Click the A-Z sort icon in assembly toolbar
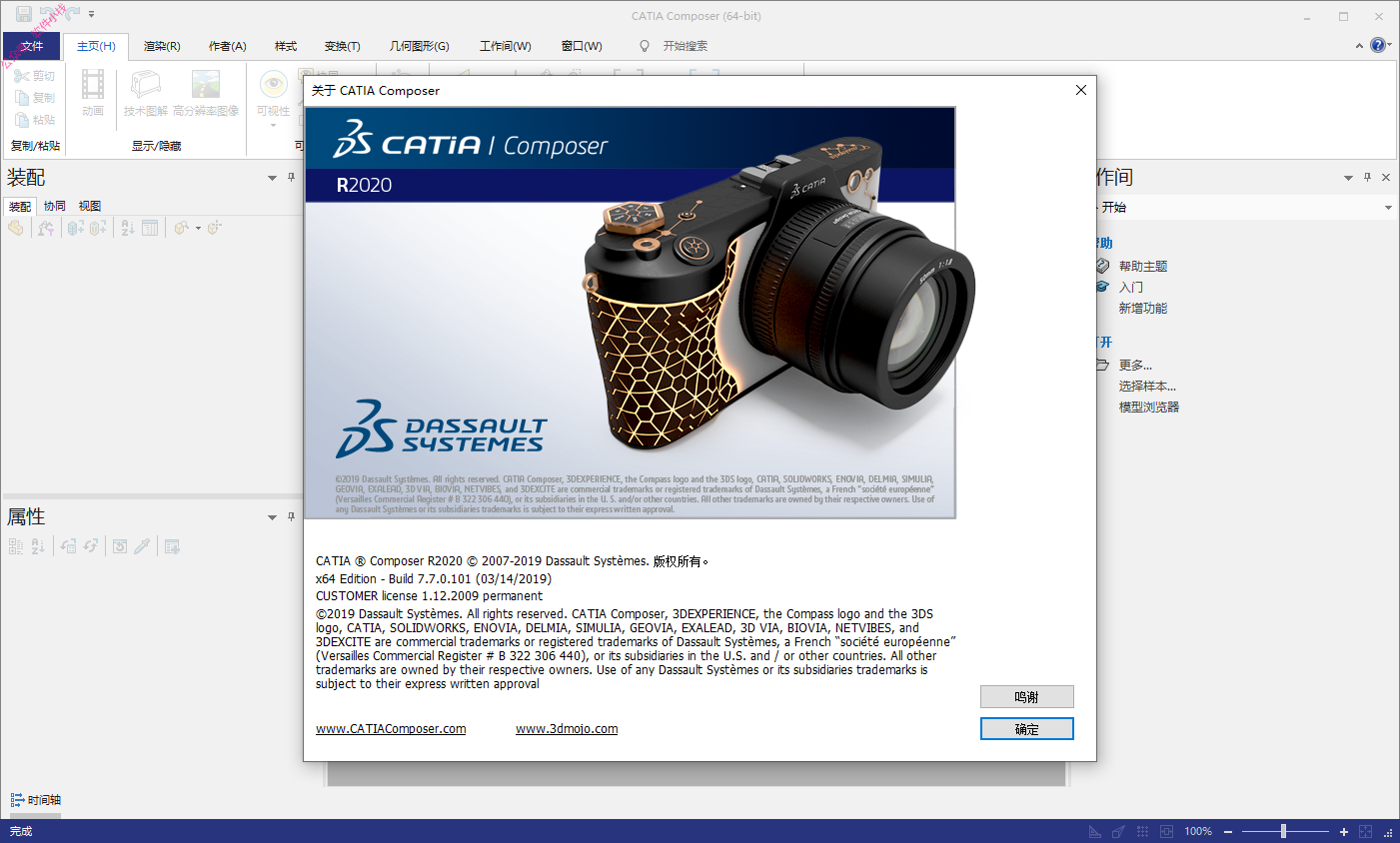The image size is (1400, 843). [x=128, y=228]
